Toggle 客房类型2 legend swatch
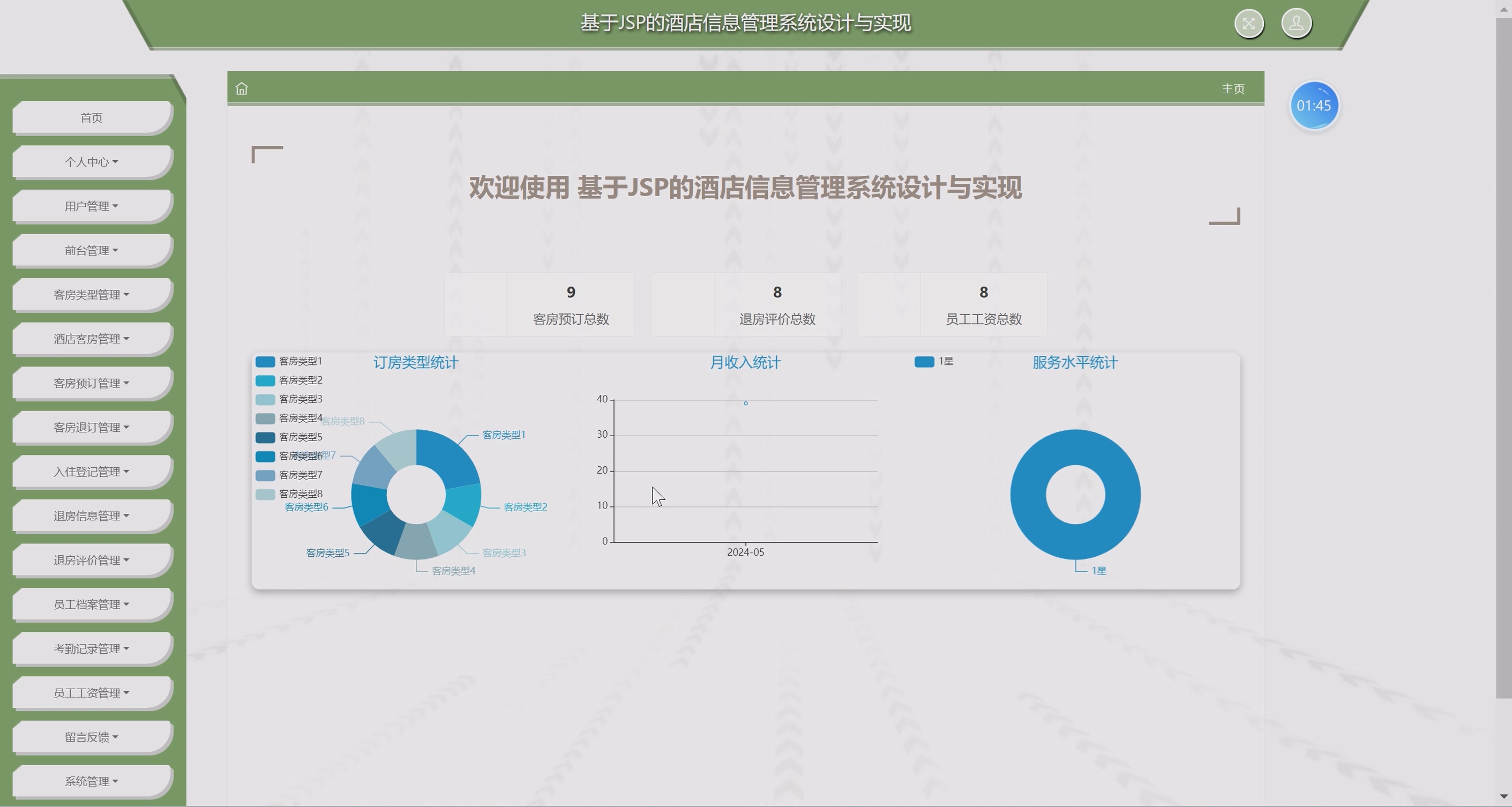Image resolution: width=1512 pixels, height=807 pixels. coord(265,380)
